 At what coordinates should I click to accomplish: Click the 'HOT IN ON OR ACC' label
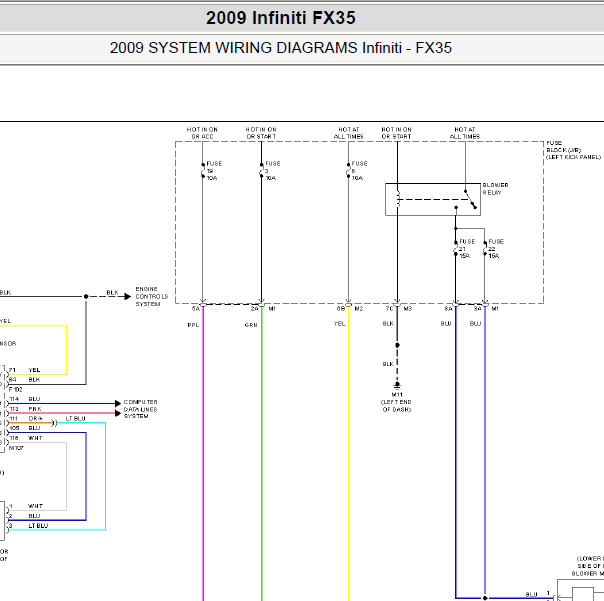click(x=202, y=133)
